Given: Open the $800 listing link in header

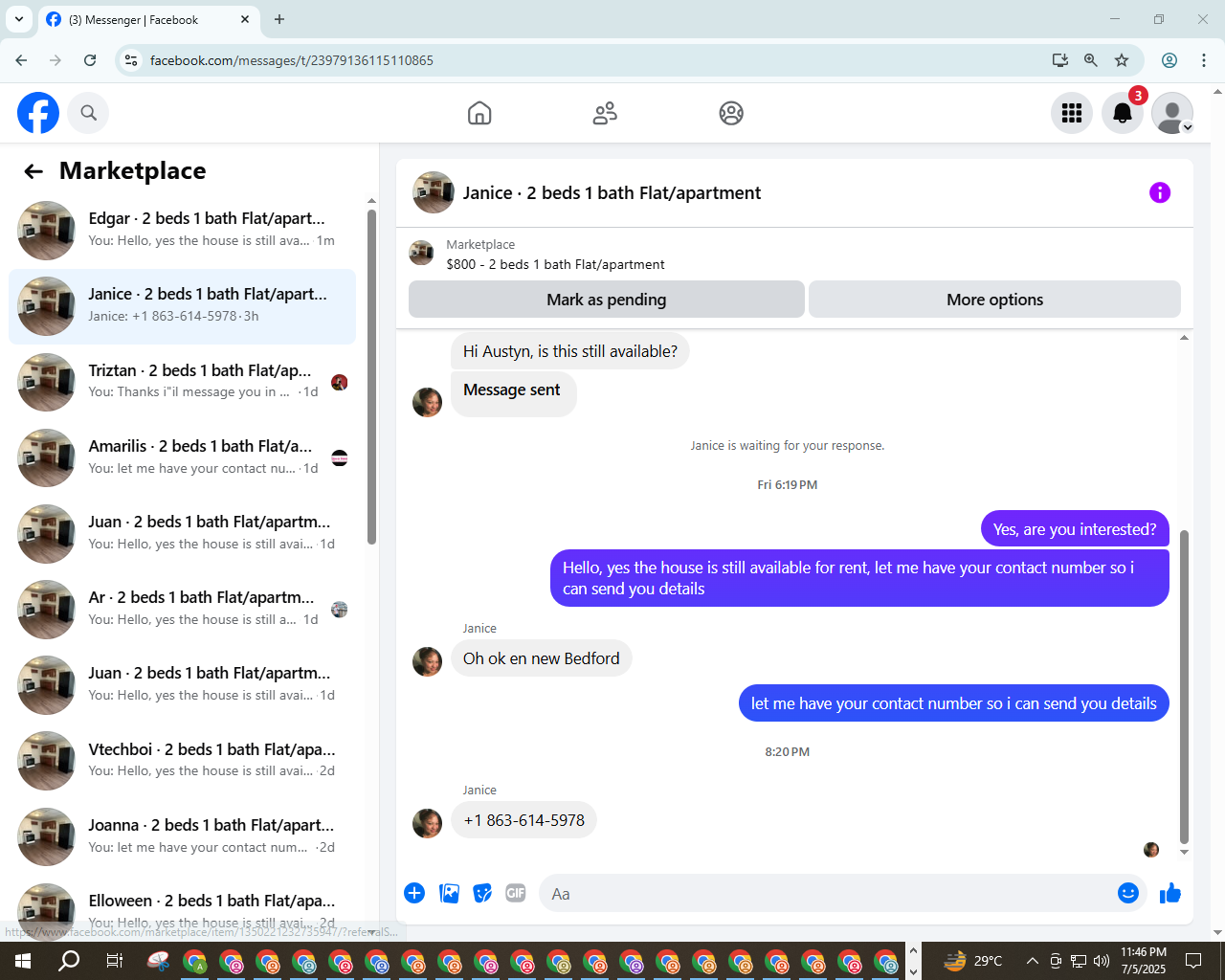Looking at the screenshot, I should click(555, 264).
